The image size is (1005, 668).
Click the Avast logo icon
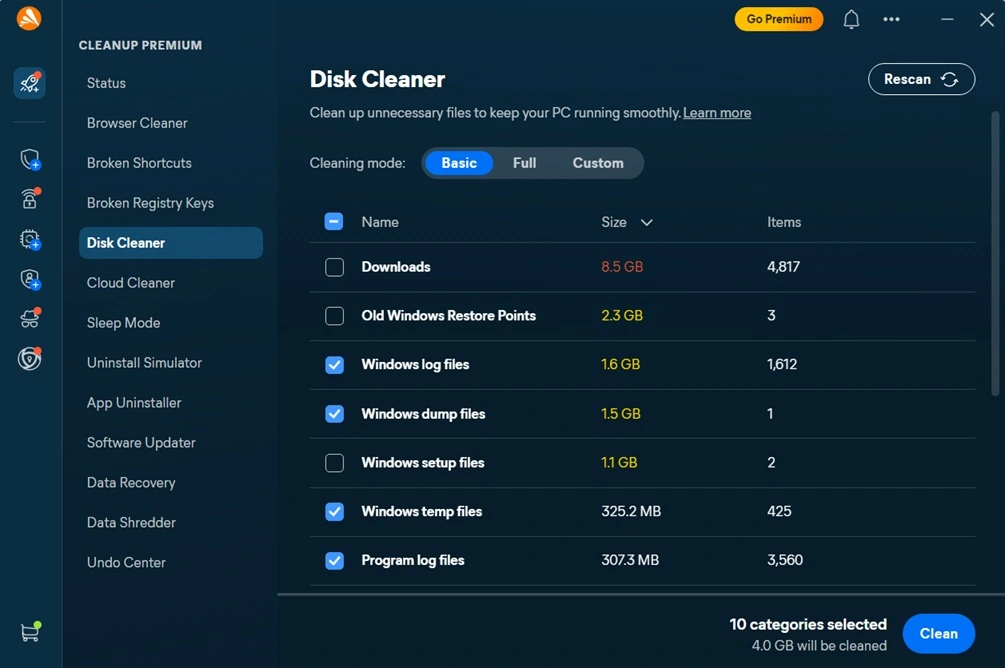coord(29,18)
